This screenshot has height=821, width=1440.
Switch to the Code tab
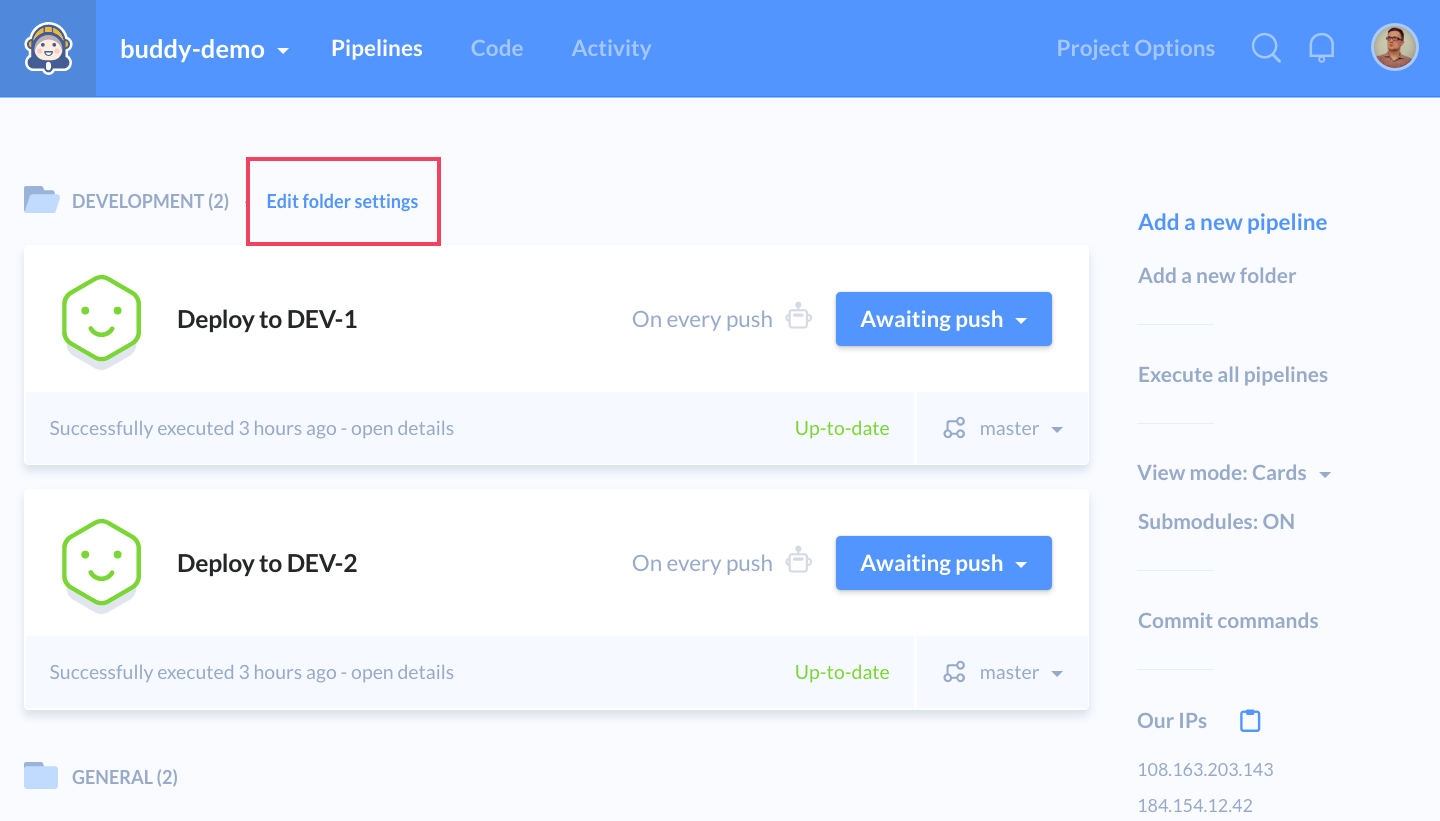click(x=497, y=48)
